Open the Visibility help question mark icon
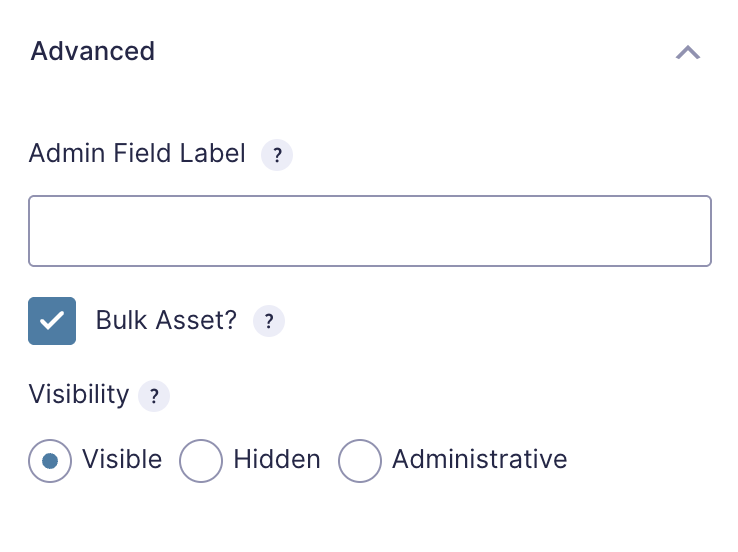The width and height of the screenshot is (738, 552). coord(154,396)
